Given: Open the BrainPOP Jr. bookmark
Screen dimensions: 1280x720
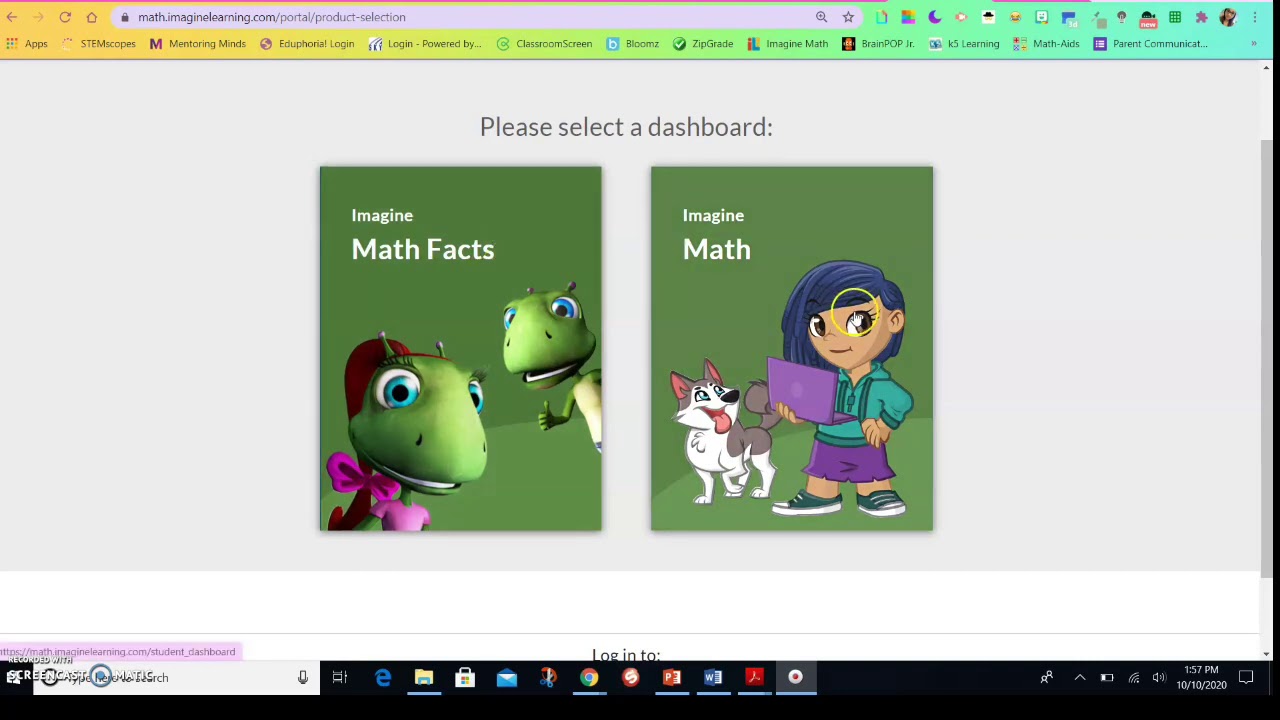Looking at the screenshot, I should 878,44.
